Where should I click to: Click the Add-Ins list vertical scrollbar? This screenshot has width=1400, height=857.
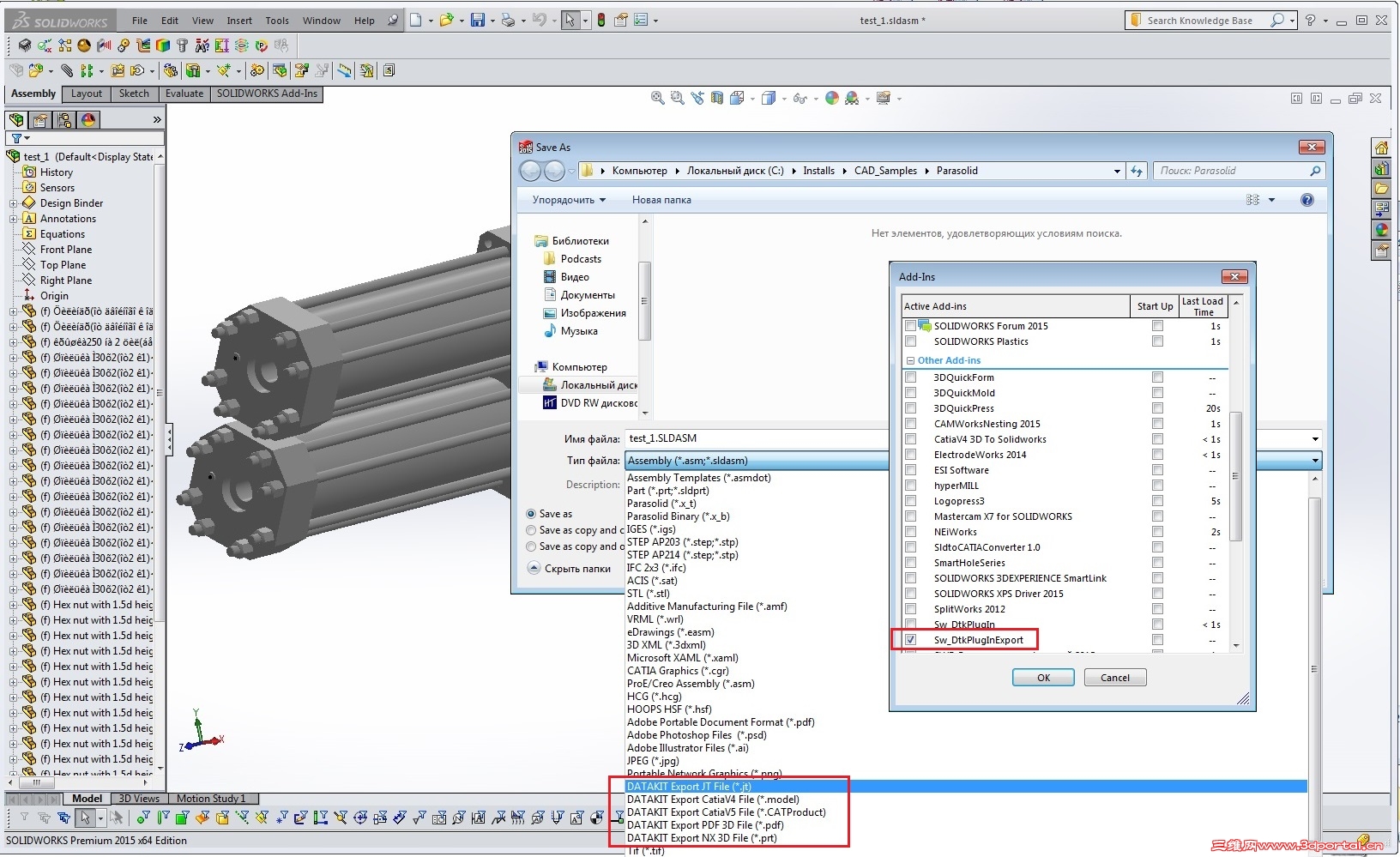coord(1236,476)
